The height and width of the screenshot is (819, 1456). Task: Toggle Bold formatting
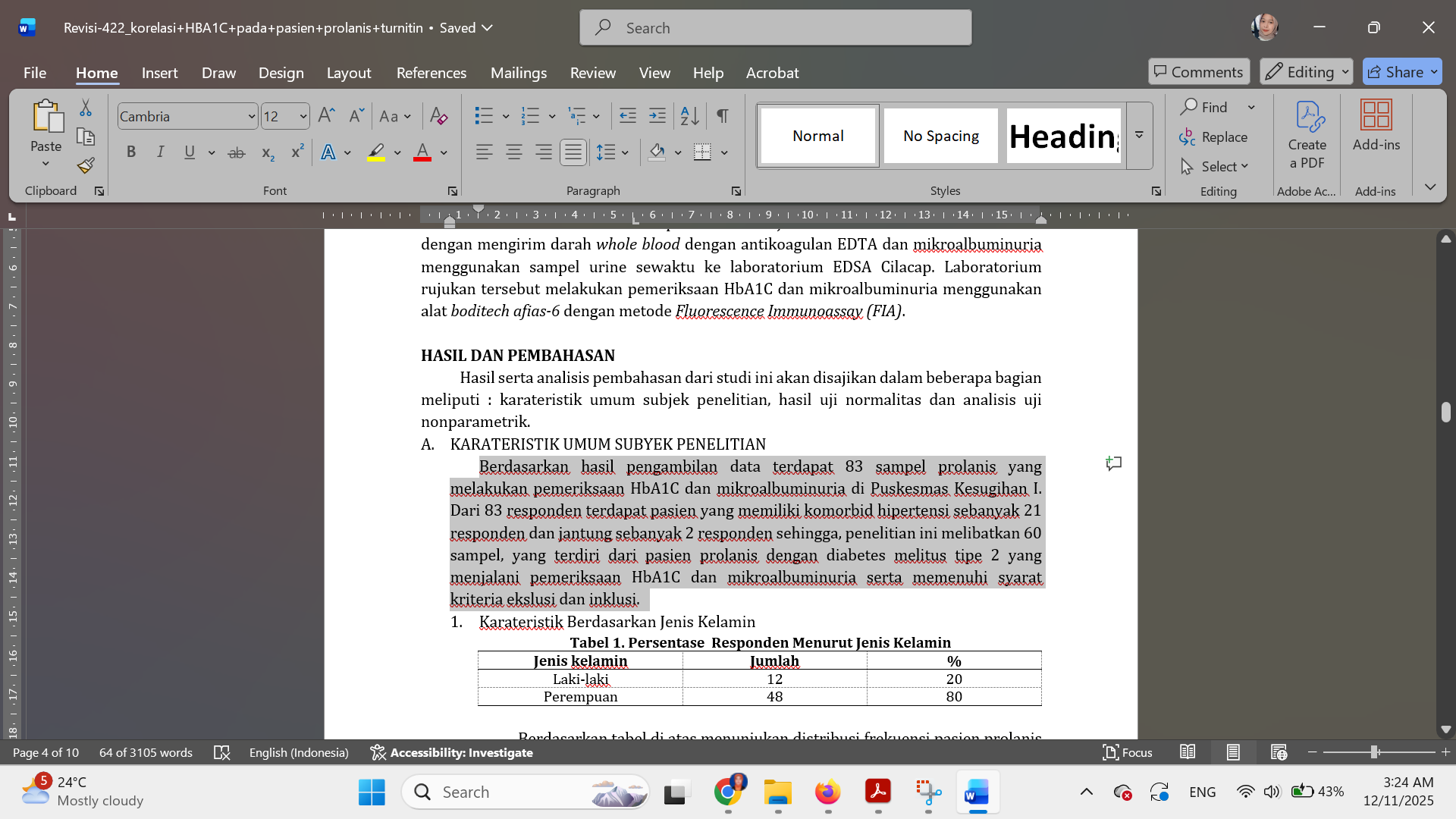[x=131, y=152]
